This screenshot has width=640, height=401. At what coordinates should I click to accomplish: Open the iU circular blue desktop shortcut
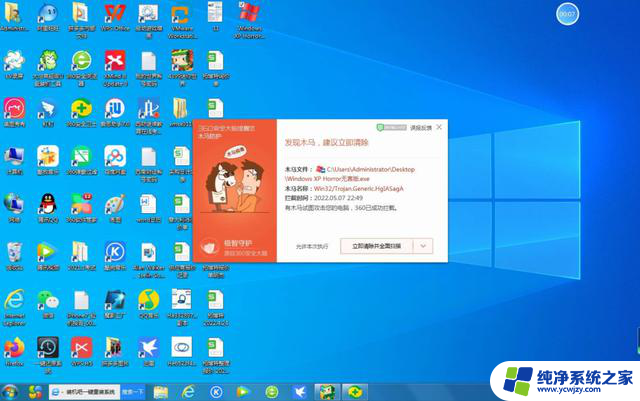pos(115,112)
